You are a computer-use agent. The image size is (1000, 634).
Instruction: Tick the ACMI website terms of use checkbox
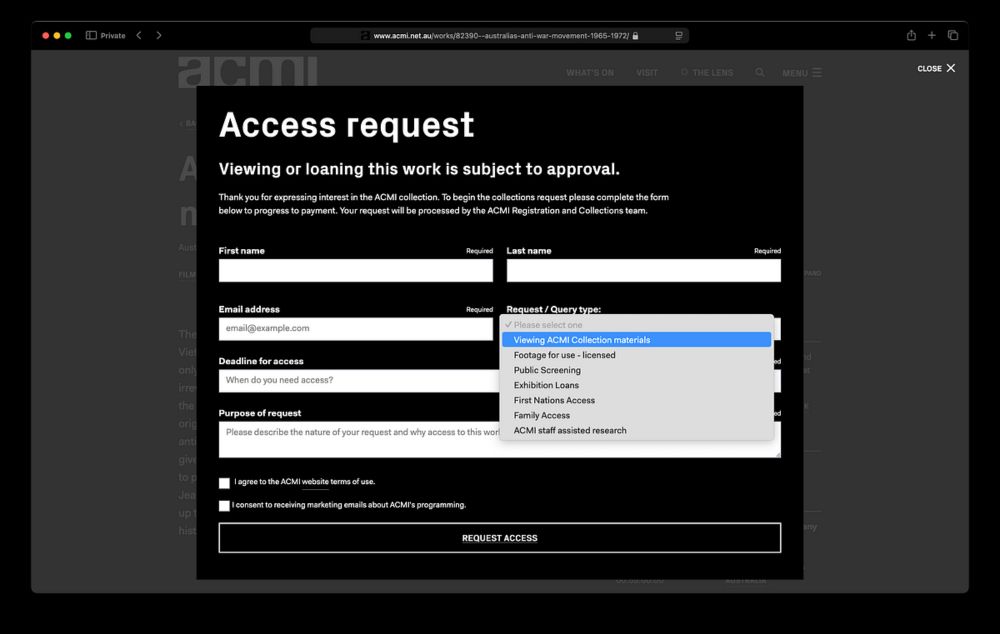(x=224, y=483)
